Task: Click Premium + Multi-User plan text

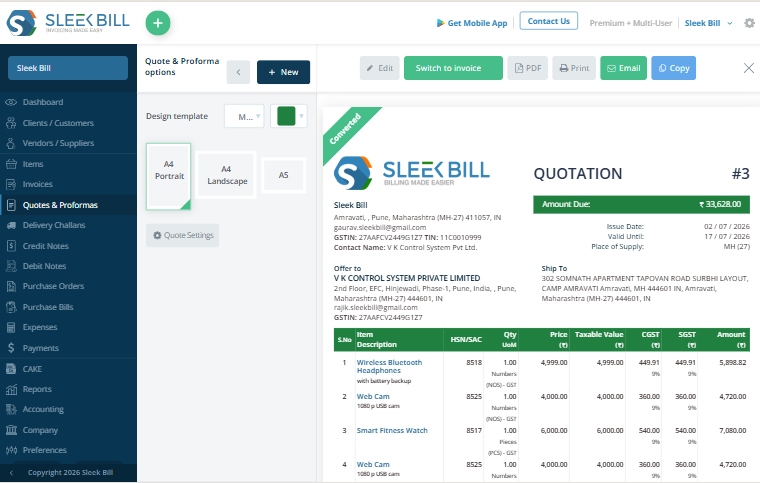Action: pyautogui.click(x=631, y=23)
